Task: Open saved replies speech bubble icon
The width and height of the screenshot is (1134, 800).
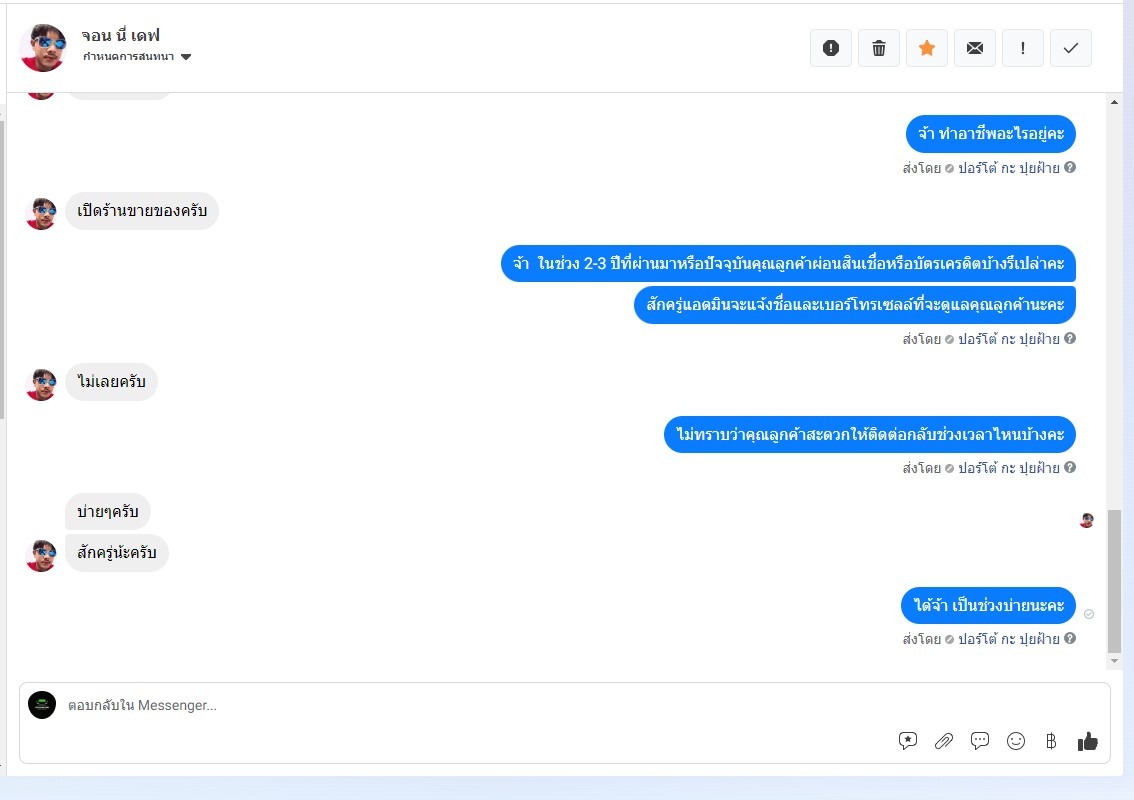Action: pos(979,741)
